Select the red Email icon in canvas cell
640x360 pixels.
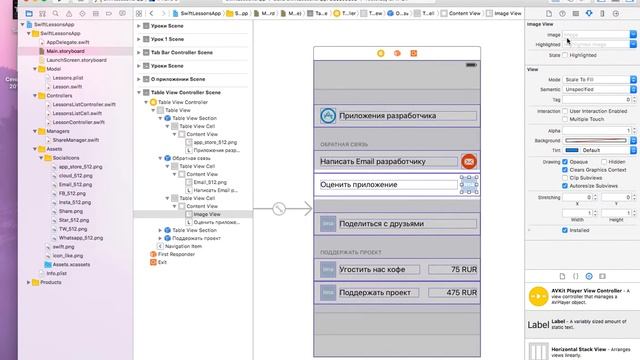(469, 162)
